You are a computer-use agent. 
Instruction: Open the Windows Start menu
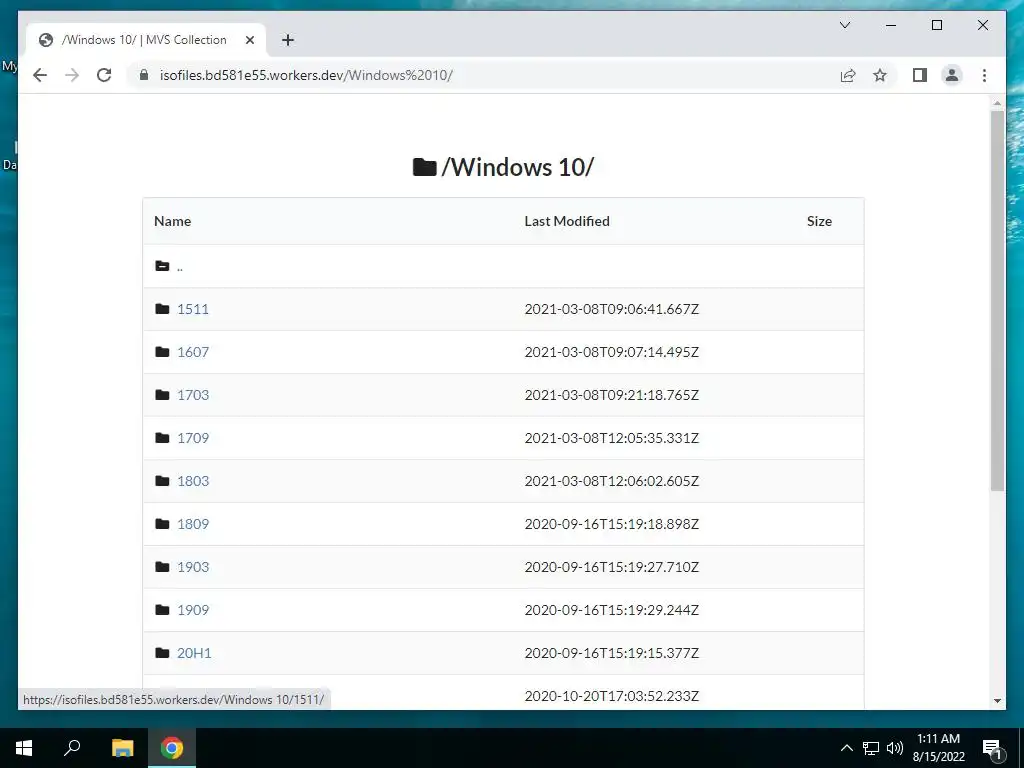point(24,748)
